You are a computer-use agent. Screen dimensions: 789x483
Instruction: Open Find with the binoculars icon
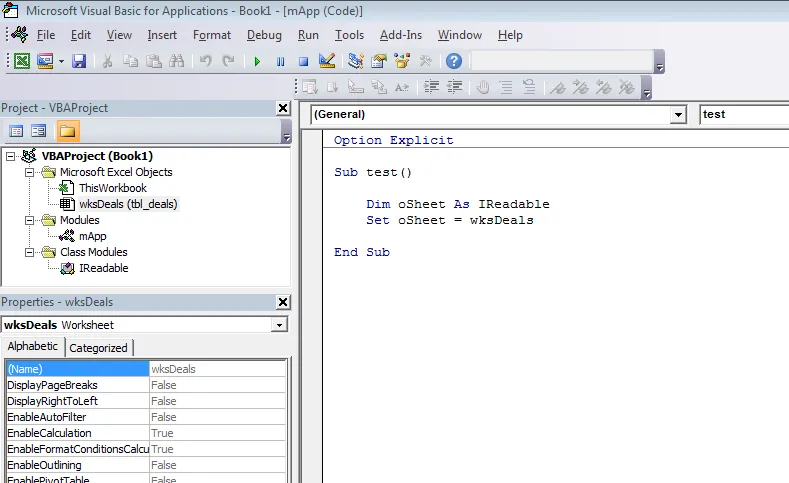pyautogui.click(x=177, y=61)
